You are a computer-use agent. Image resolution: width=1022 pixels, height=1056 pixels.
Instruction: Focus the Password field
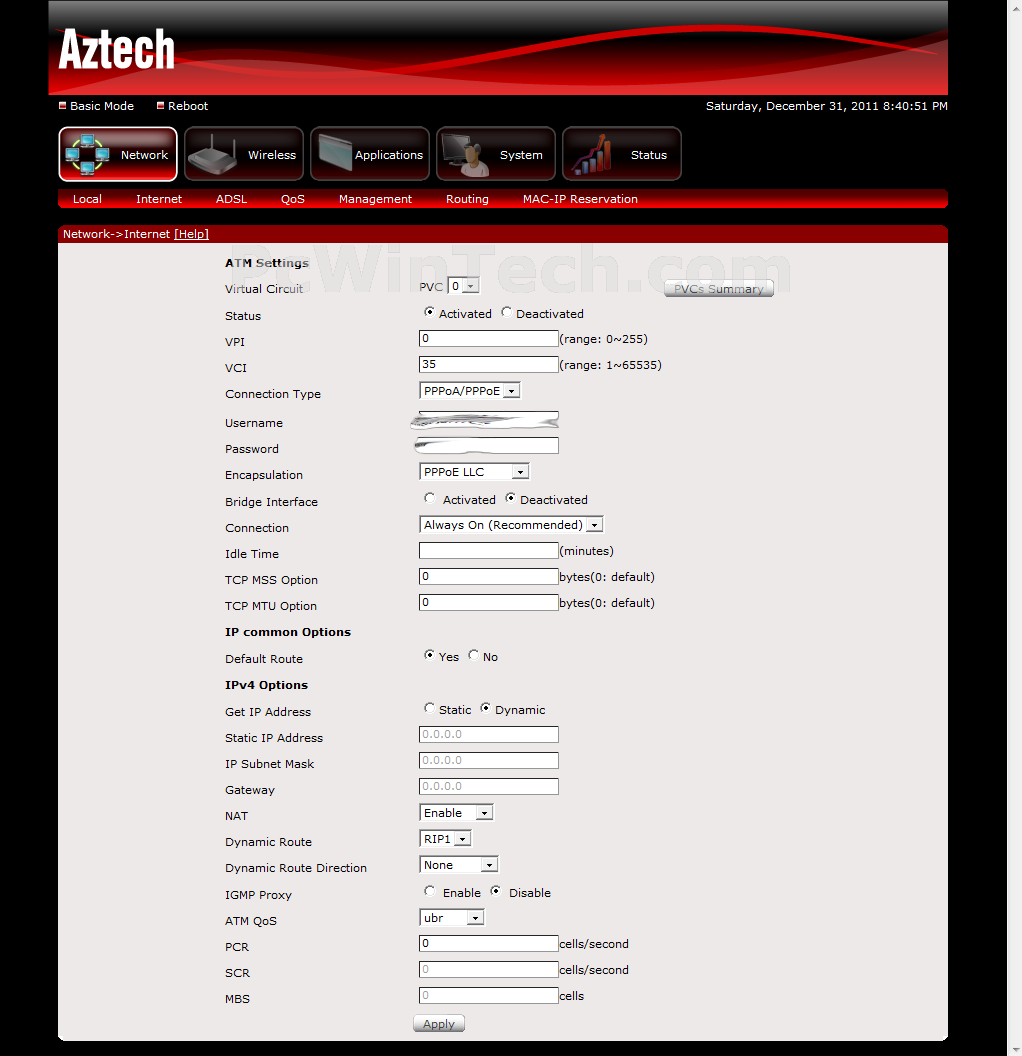(x=489, y=446)
